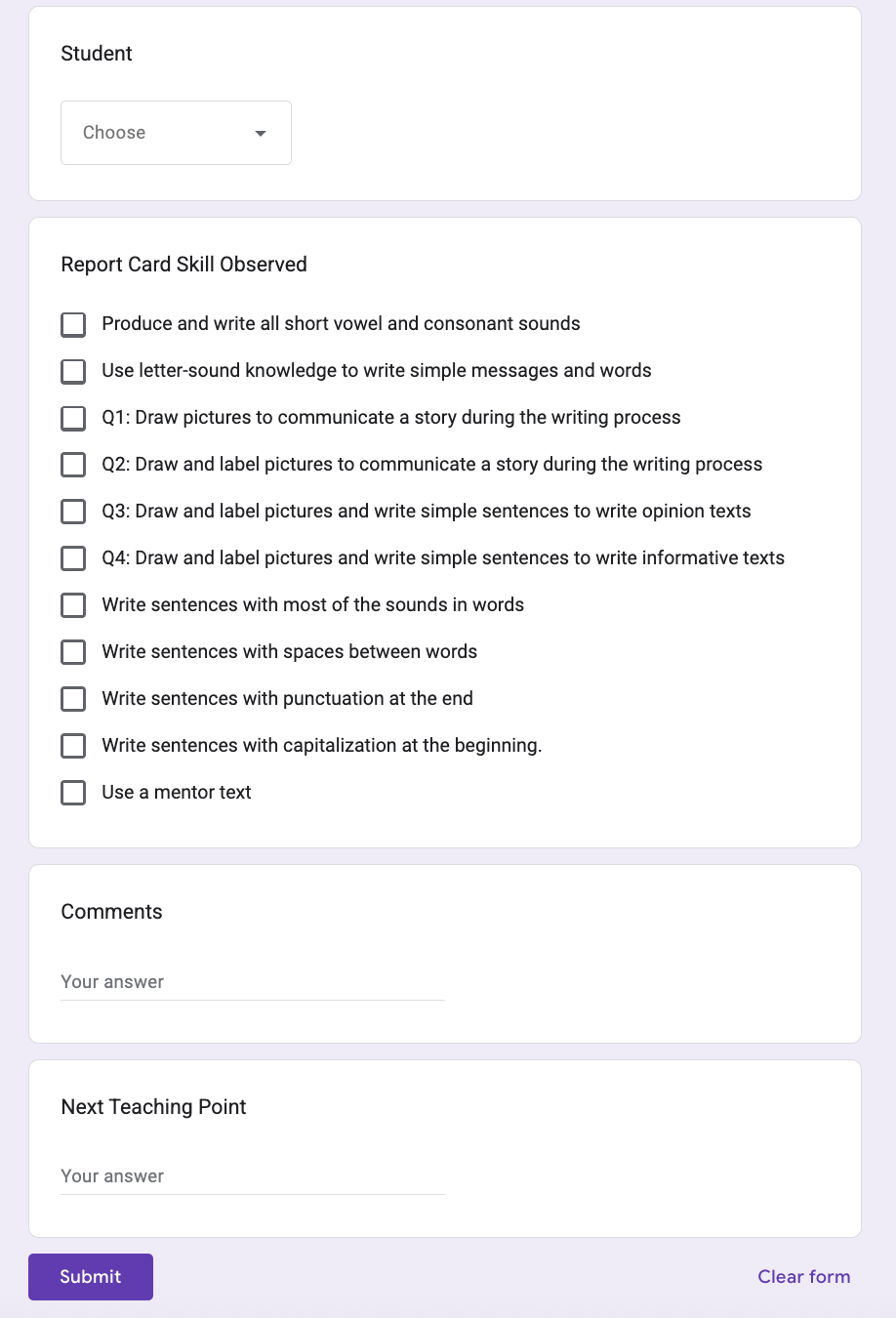This screenshot has height=1318, width=896.
Task: Tick 'capitalization at the beginning' checkbox
Action: click(x=73, y=746)
